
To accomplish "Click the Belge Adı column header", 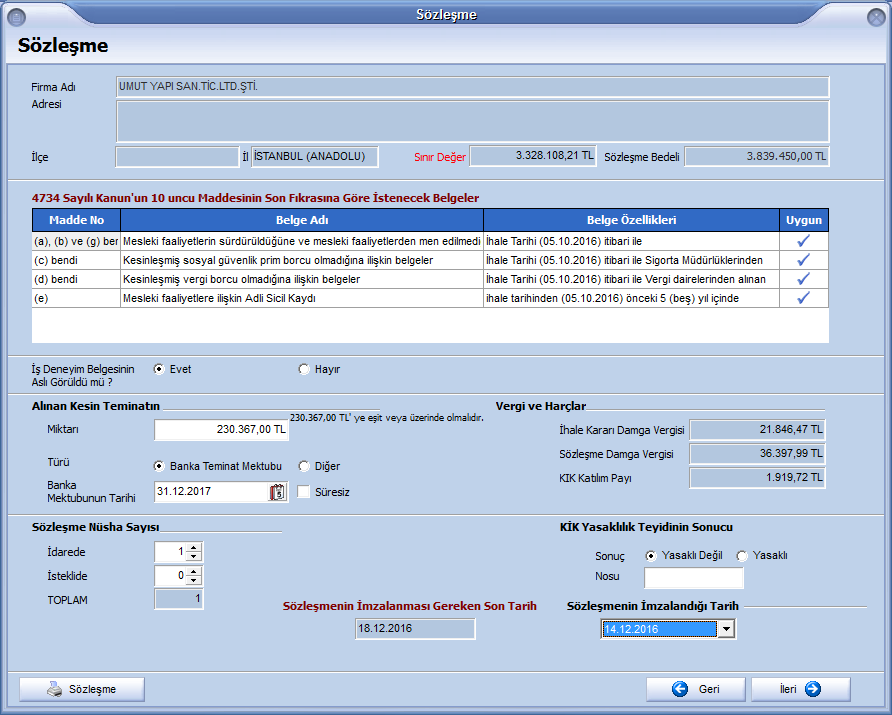I will click(x=302, y=220).
